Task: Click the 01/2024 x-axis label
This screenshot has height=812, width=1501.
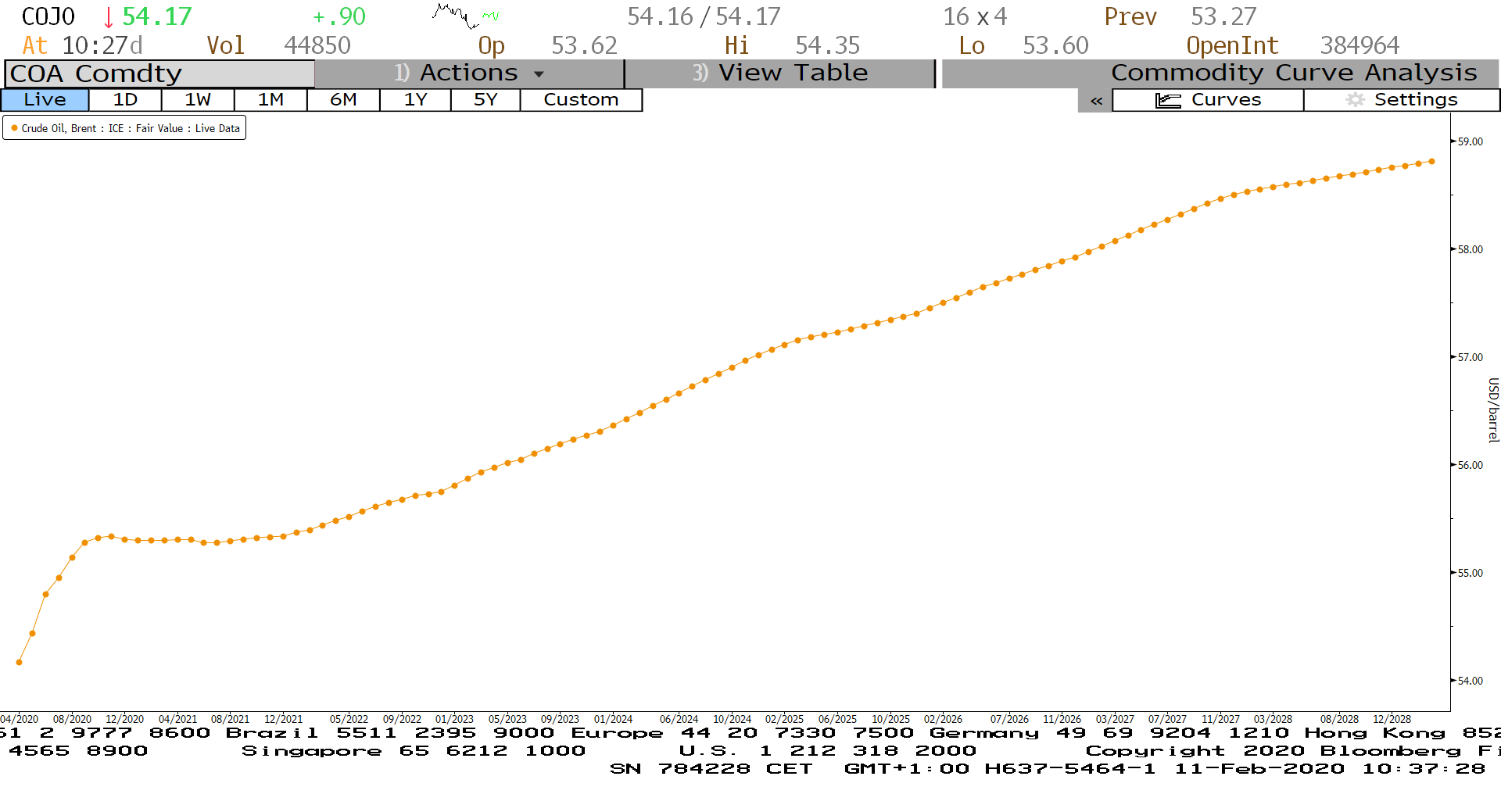Action: pyautogui.click(x=613, y=719)
